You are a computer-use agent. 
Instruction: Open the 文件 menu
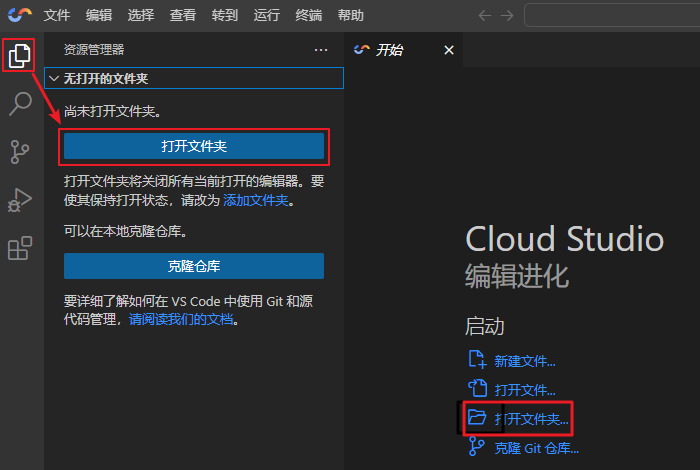57,15
